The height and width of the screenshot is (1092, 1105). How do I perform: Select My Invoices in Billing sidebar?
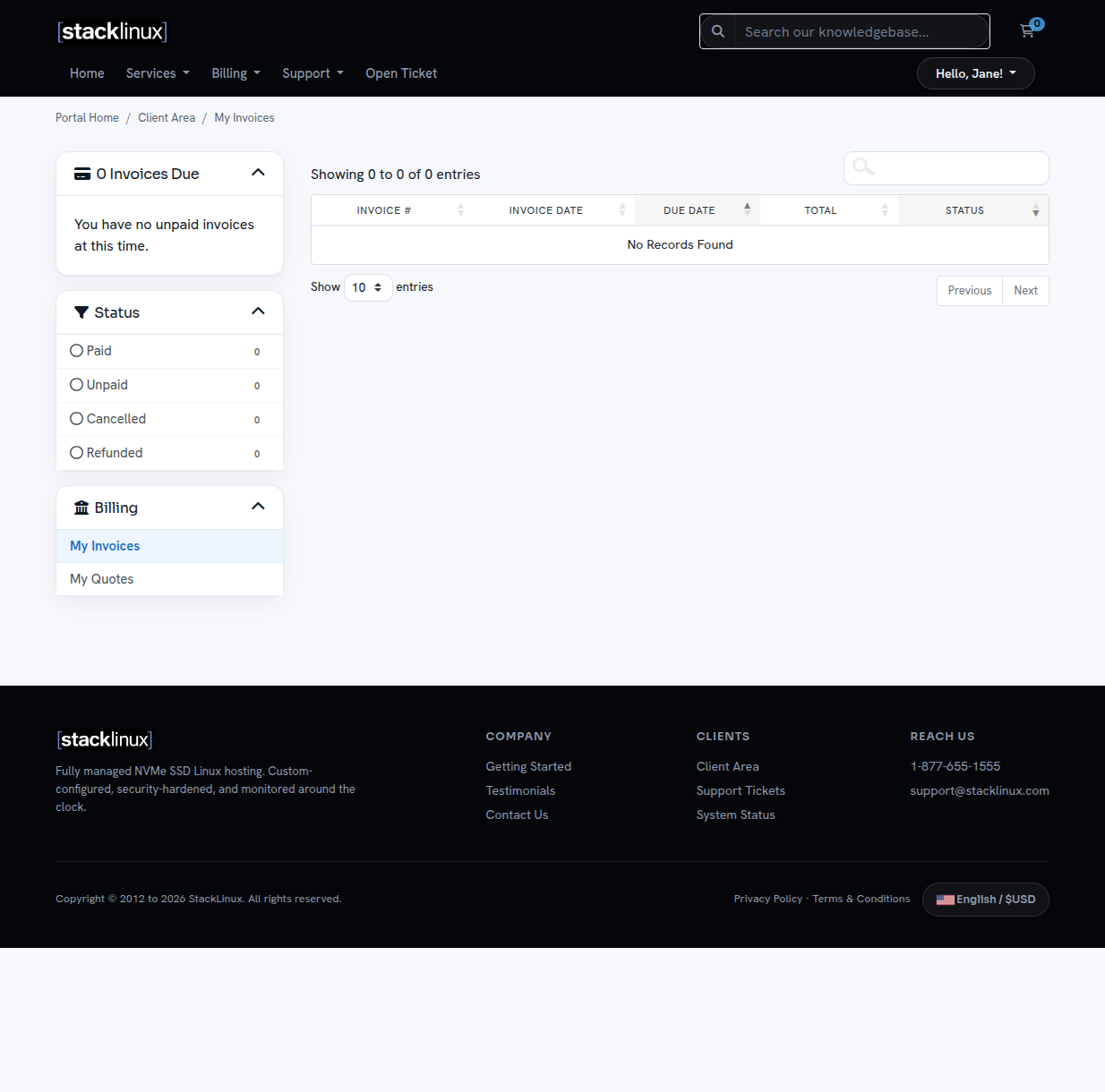(x=169, y=546)
